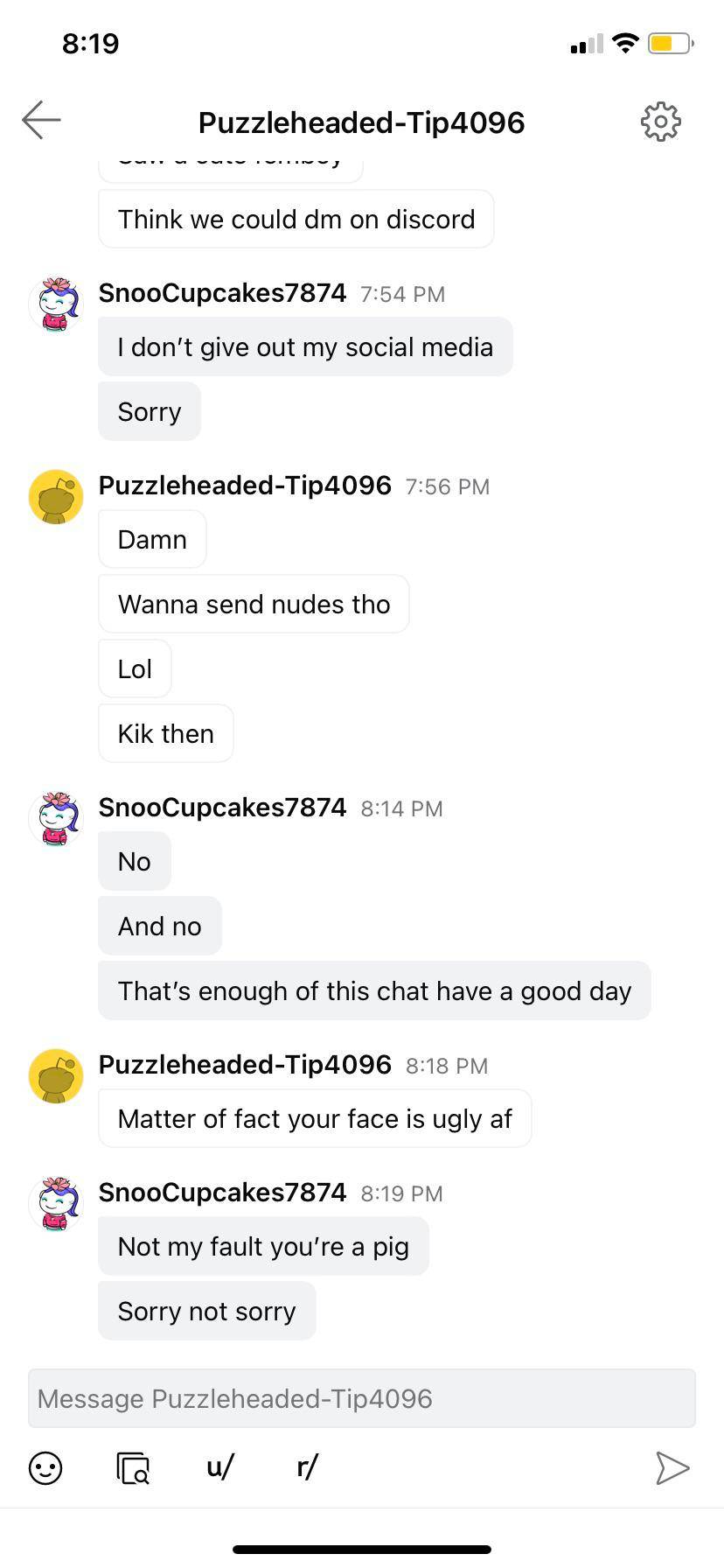Tap the clock showing 8:19
Image resolution: width=724 pixels, height=1568 pixels.
(90, 42)
